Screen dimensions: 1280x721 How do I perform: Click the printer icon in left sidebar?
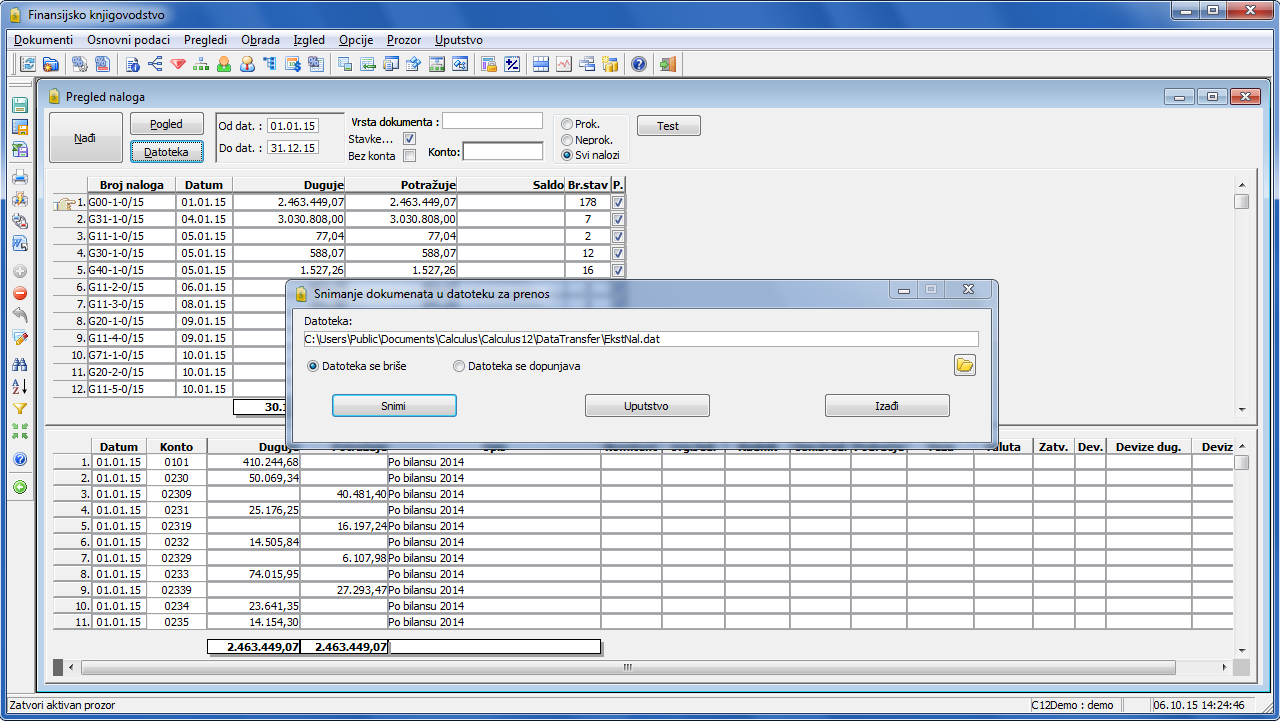click(x=19, y=177)
